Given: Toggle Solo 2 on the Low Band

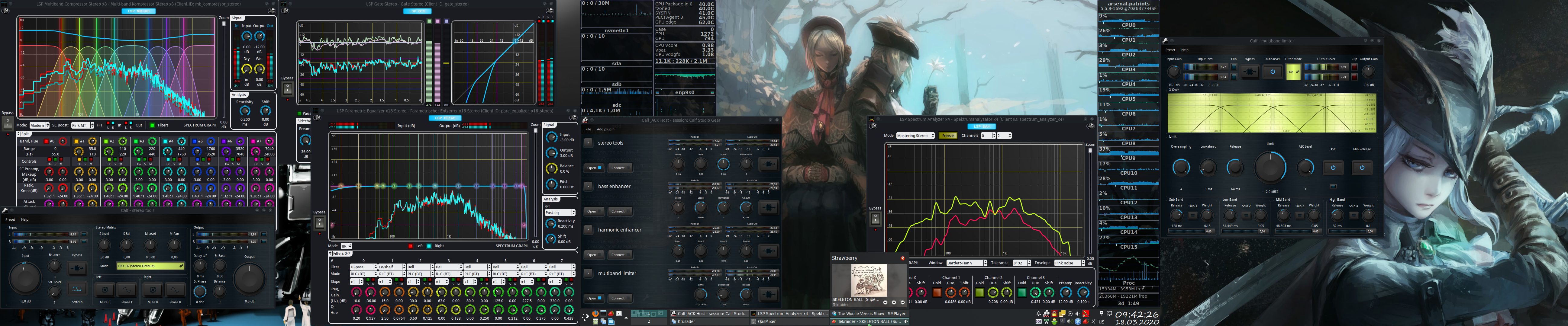Looking at the screenshot, I should pos(1246,215).
